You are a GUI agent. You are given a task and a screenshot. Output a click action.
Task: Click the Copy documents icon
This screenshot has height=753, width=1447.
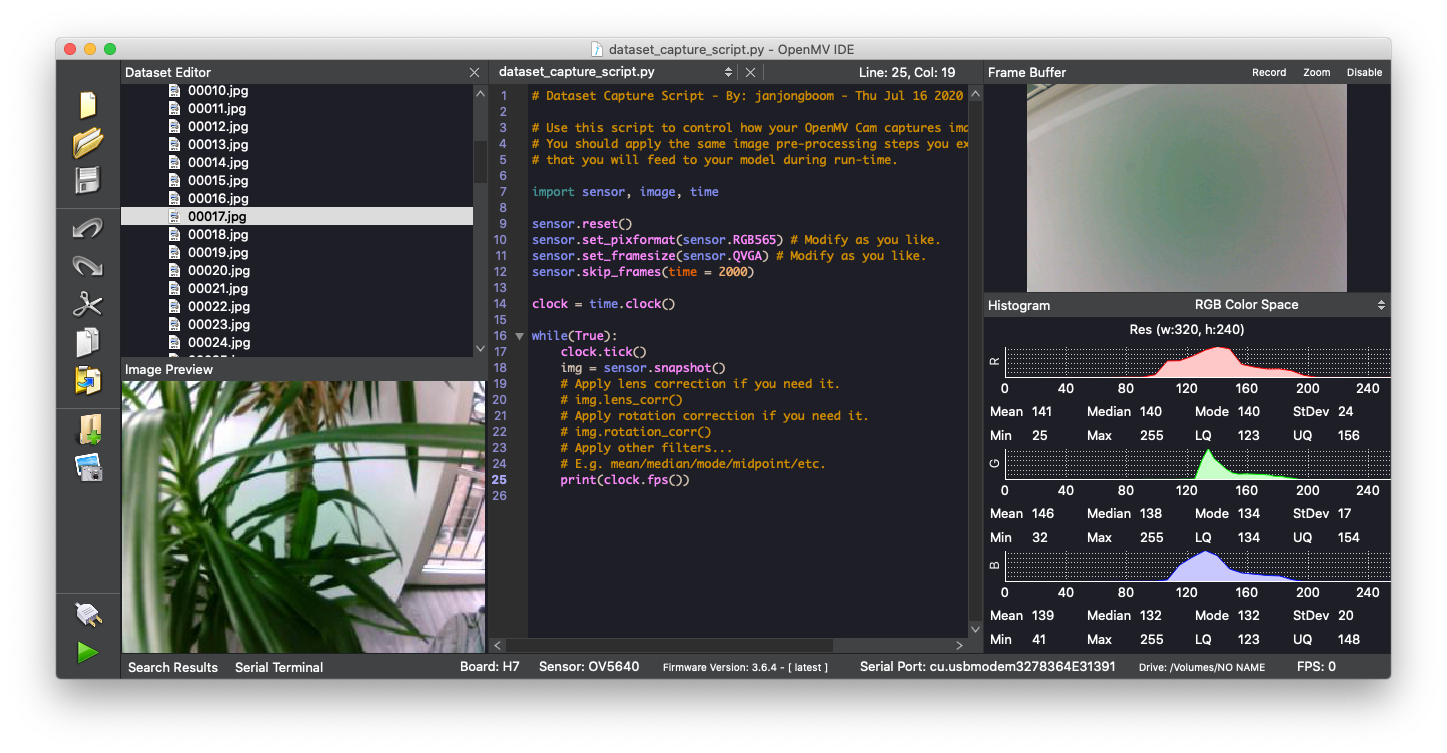(x=88, y=342)
